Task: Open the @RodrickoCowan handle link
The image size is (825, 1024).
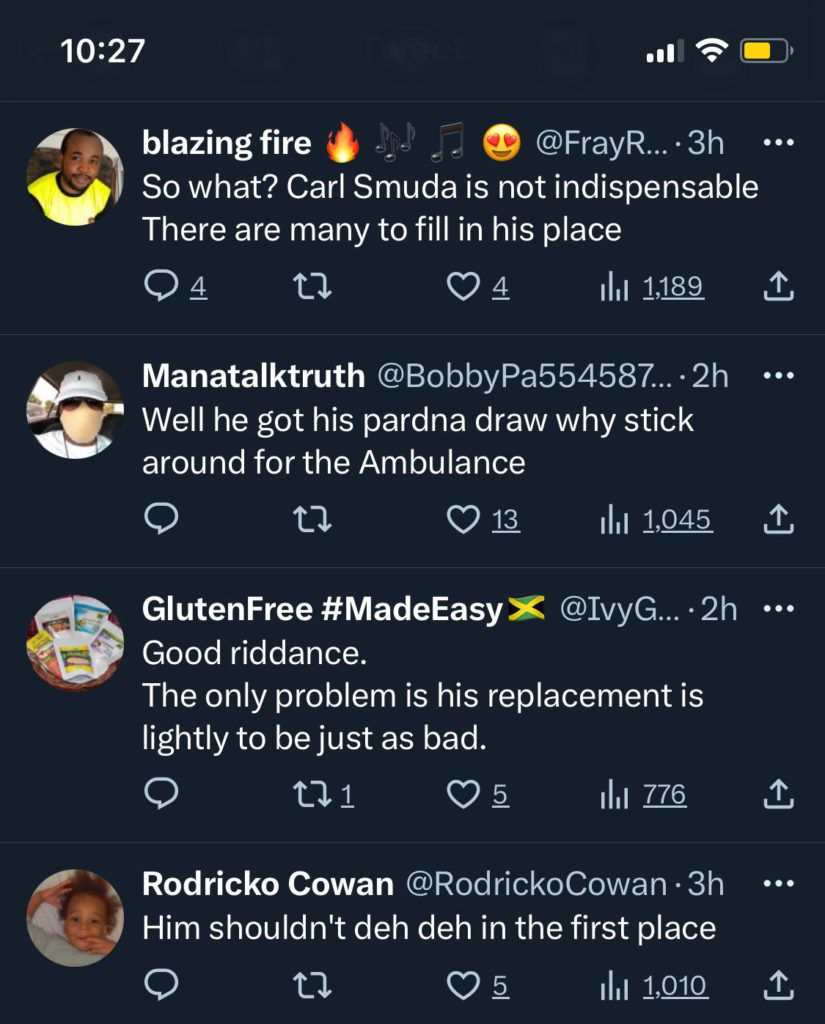Action: pos(536,884)
